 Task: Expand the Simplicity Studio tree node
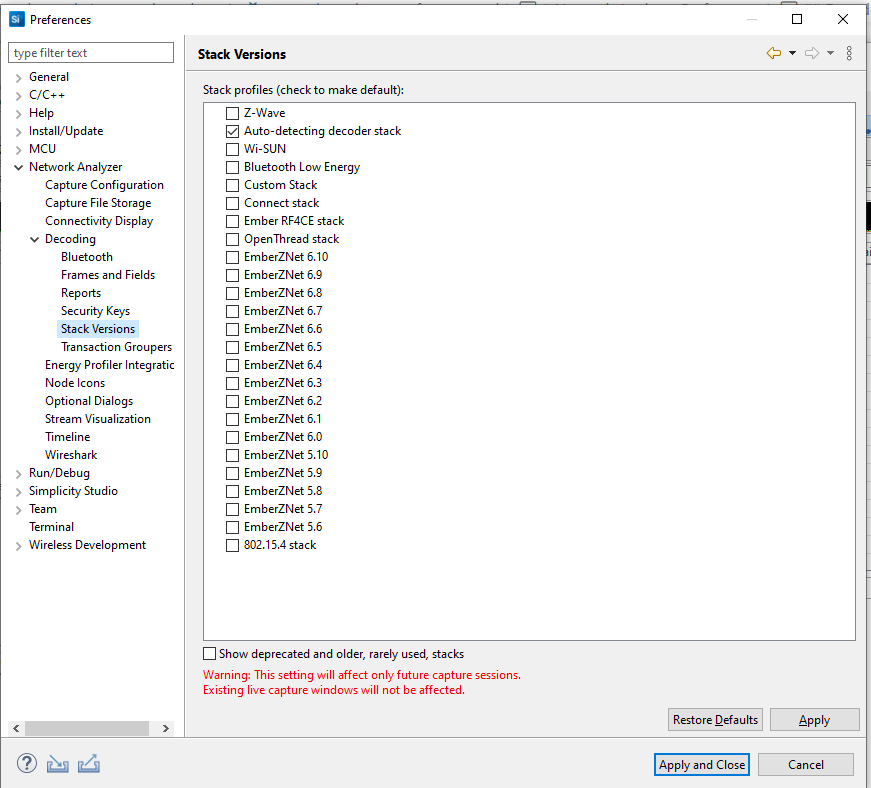click(18, 491)
